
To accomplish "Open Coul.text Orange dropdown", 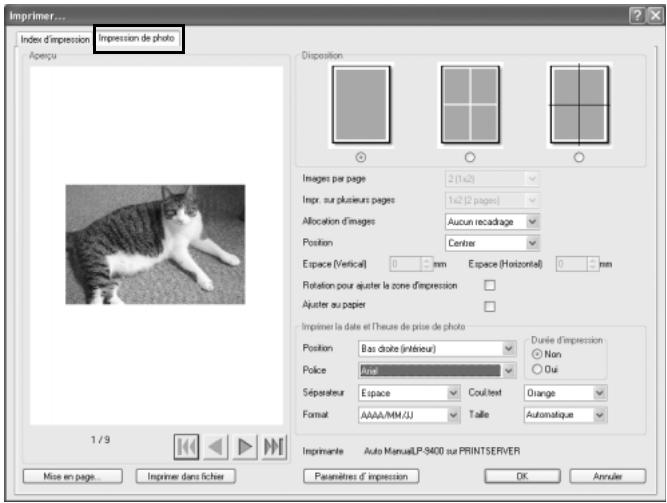I will point(565,393).
